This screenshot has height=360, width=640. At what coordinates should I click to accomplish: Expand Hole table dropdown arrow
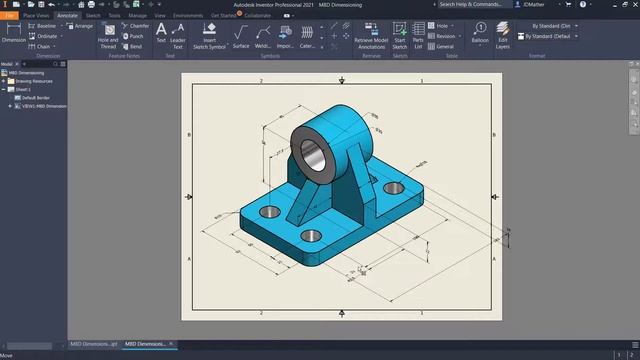tap(452, 26)
